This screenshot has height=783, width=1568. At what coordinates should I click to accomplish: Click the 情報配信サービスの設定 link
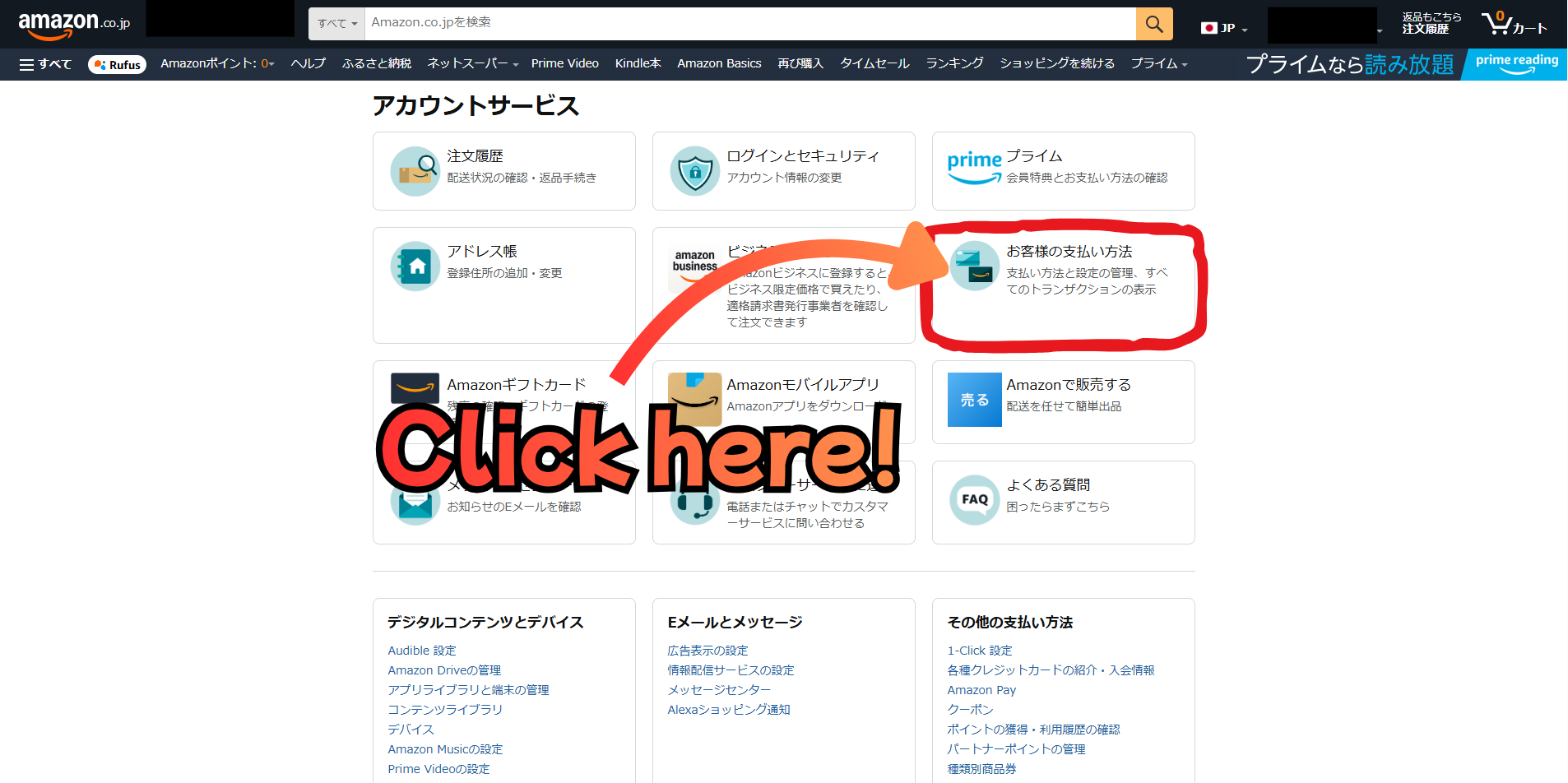pos(731,670)
